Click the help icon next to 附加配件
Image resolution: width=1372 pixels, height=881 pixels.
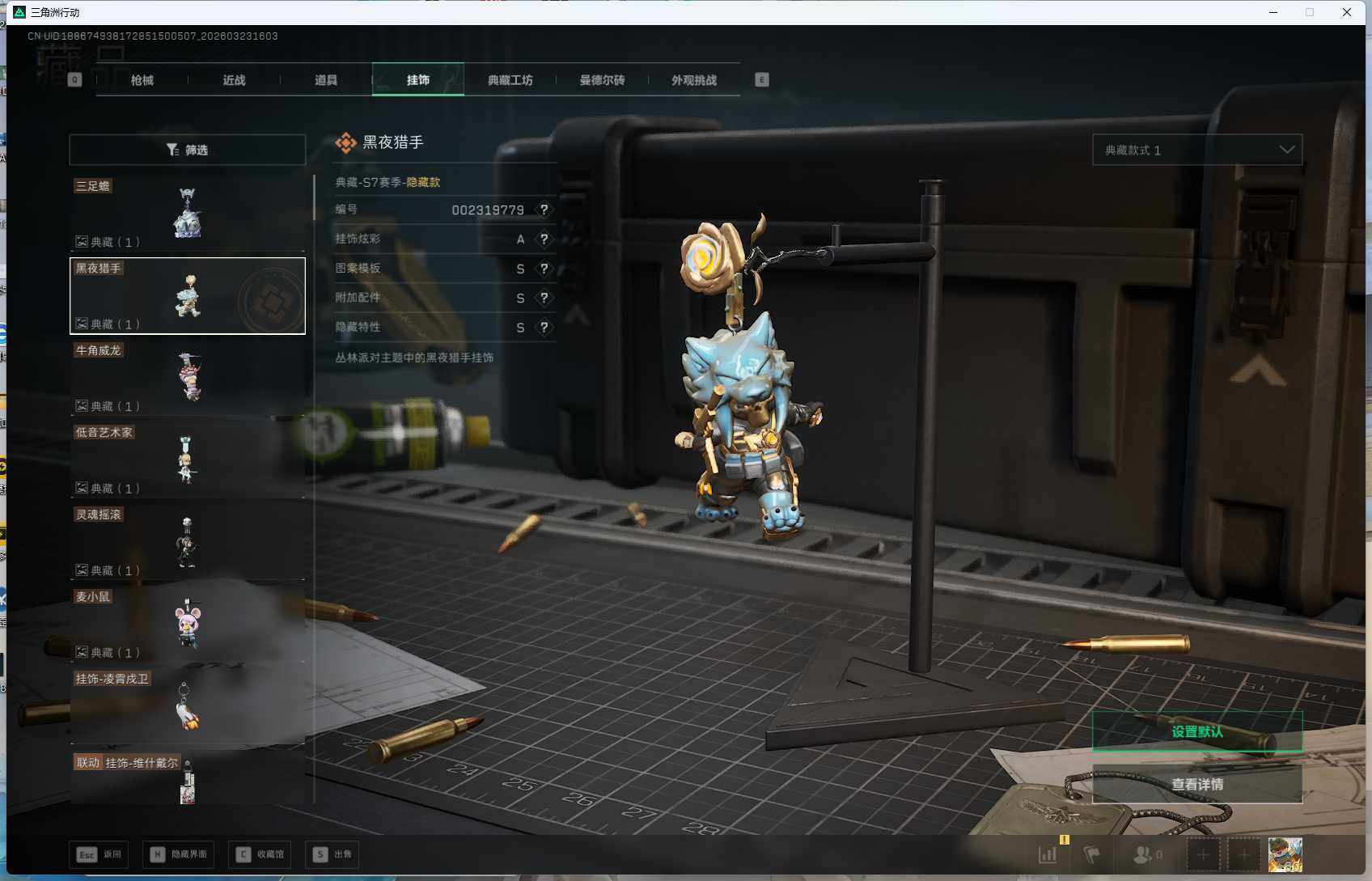(544, 298)
